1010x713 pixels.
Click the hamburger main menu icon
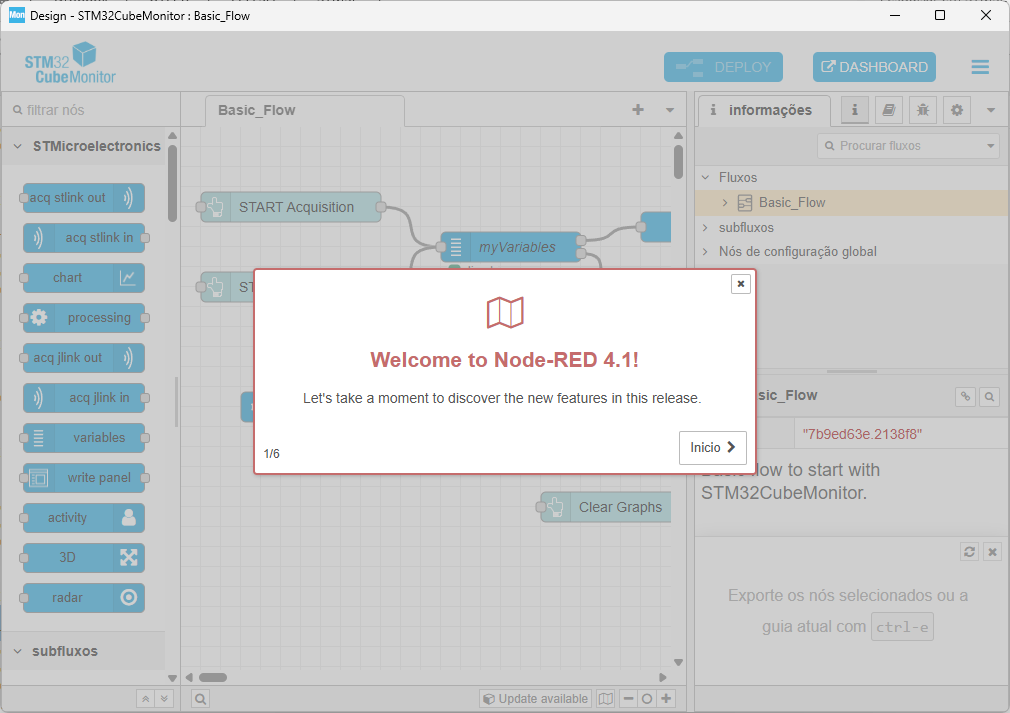[979, 67]
